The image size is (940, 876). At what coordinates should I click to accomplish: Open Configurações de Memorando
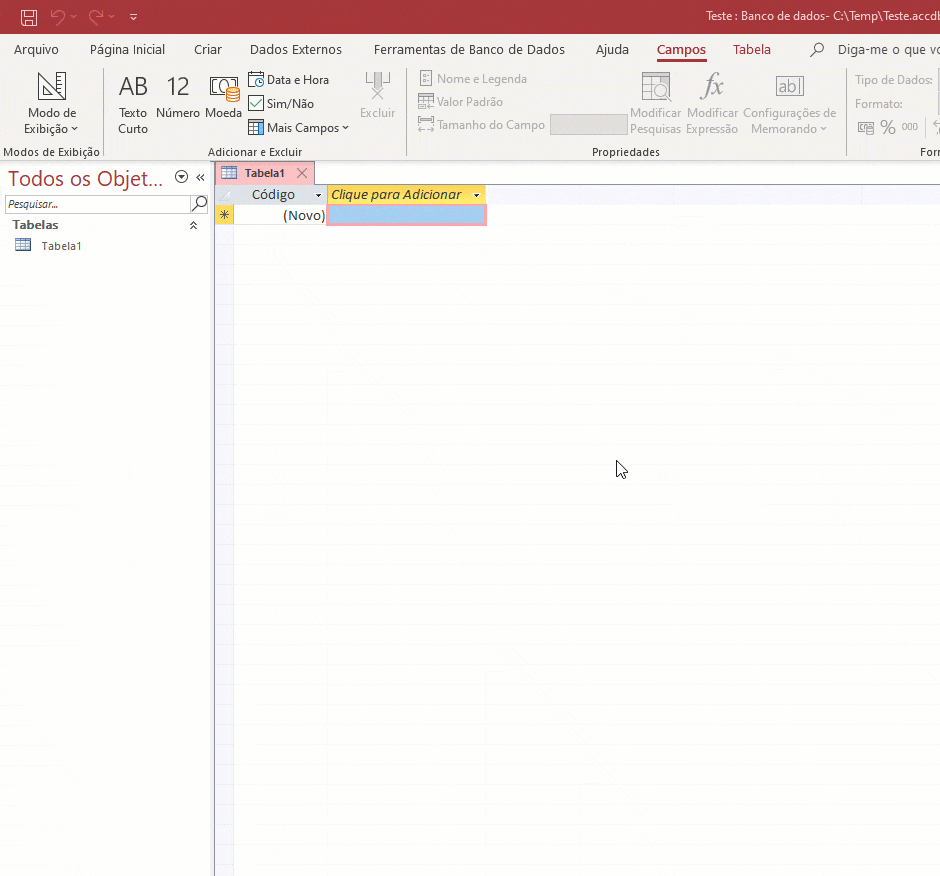tap(790, 103)
